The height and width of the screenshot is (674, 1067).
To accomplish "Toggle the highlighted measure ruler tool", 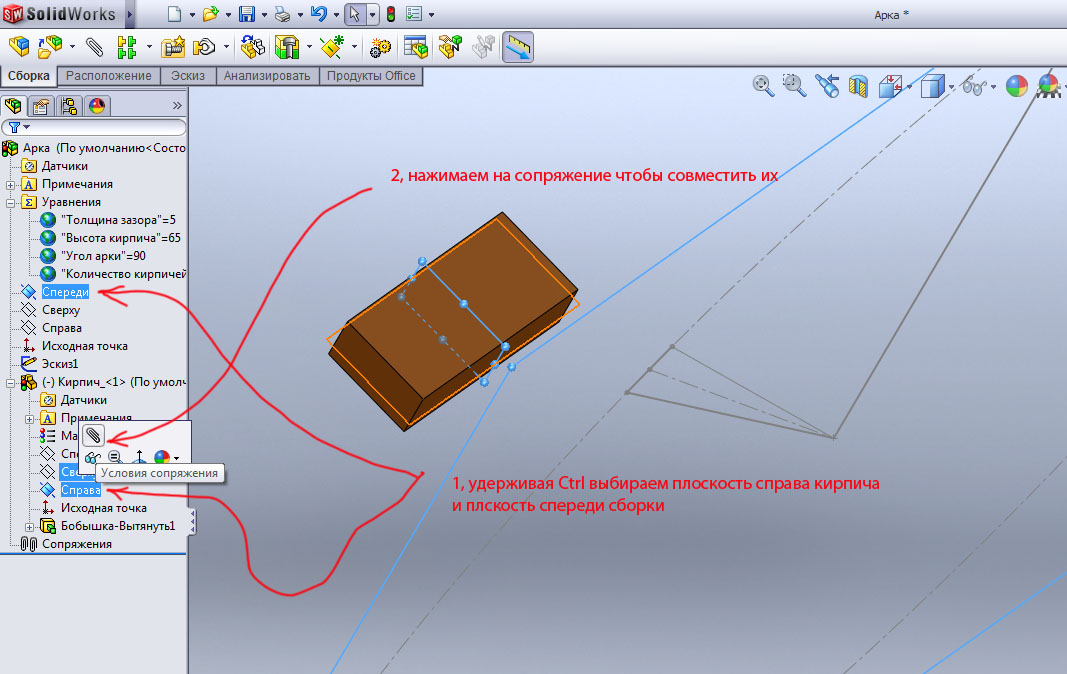I will point(517,47).
